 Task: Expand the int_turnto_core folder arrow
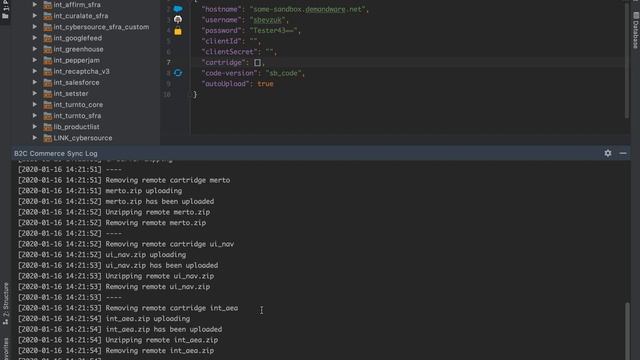click(35, 104)
